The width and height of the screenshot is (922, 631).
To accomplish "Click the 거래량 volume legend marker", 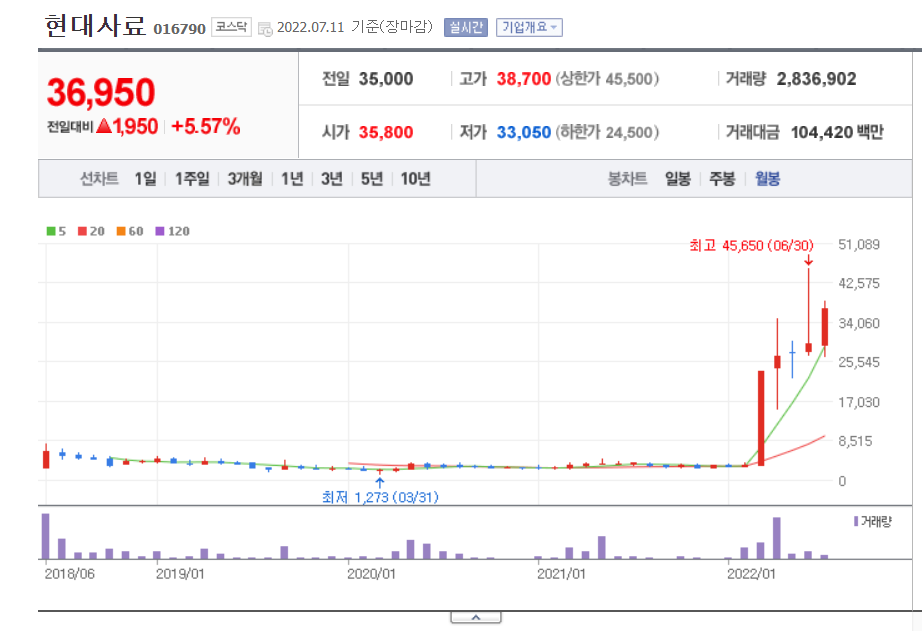I will [x=856, y=521].
